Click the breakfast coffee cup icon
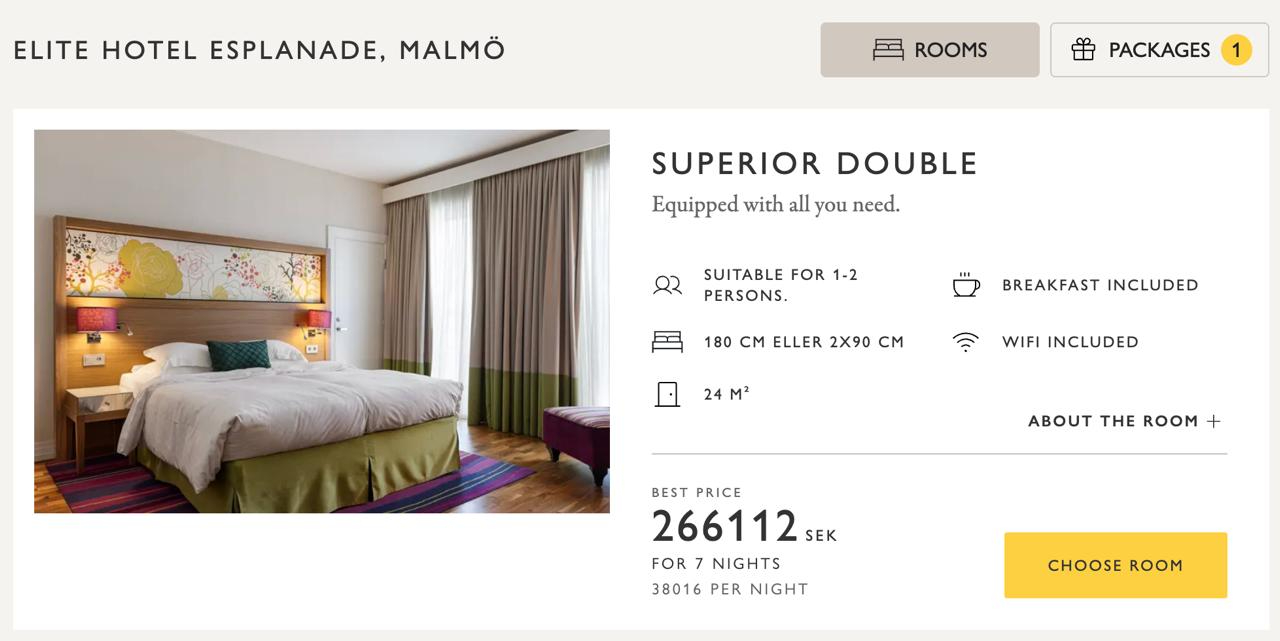Image resolution: width=1280 pixels, height=641 pixels. click(x=965, y=285)
